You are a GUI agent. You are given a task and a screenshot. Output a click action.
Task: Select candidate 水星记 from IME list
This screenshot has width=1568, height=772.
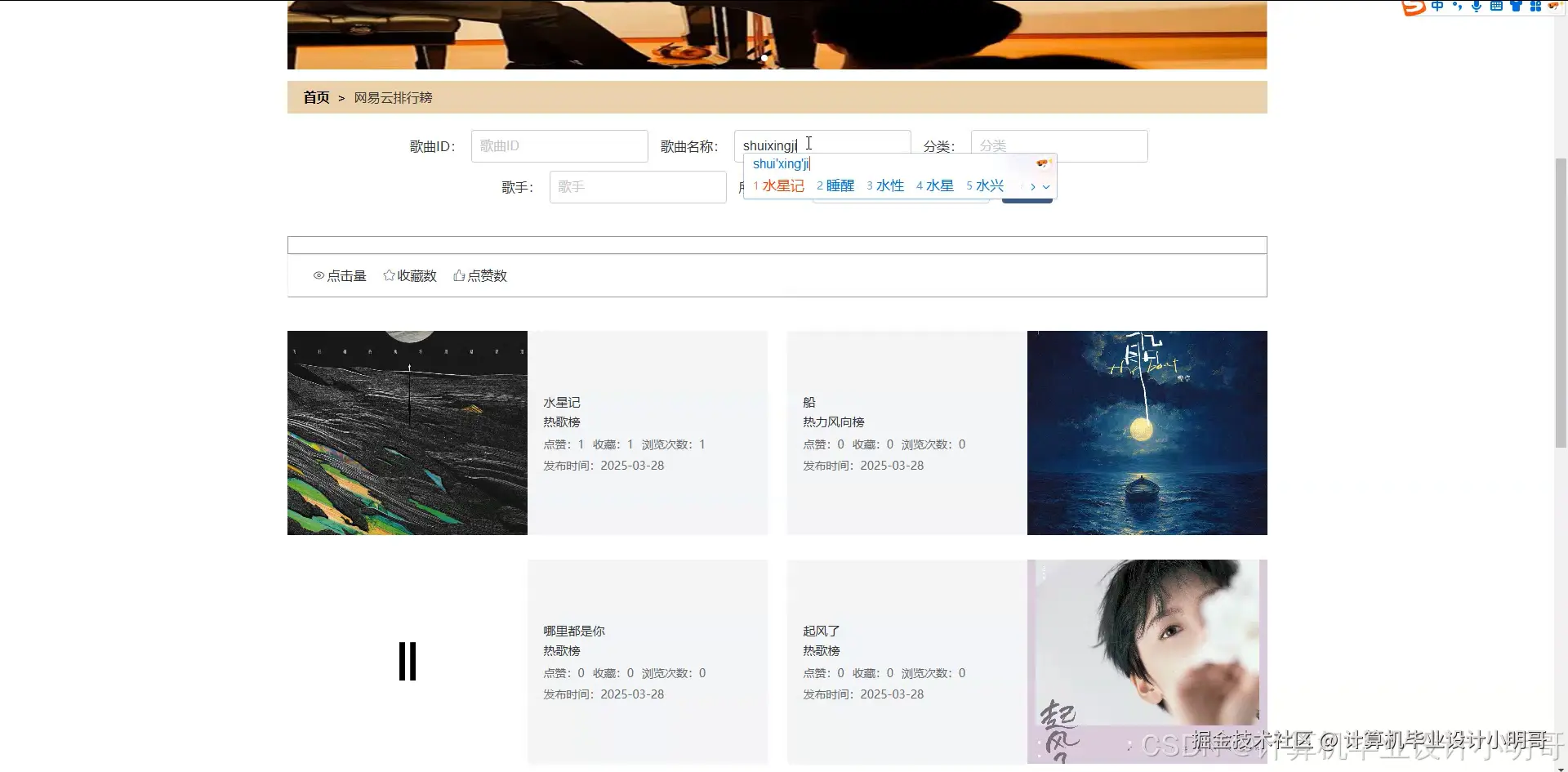(782, 185)
